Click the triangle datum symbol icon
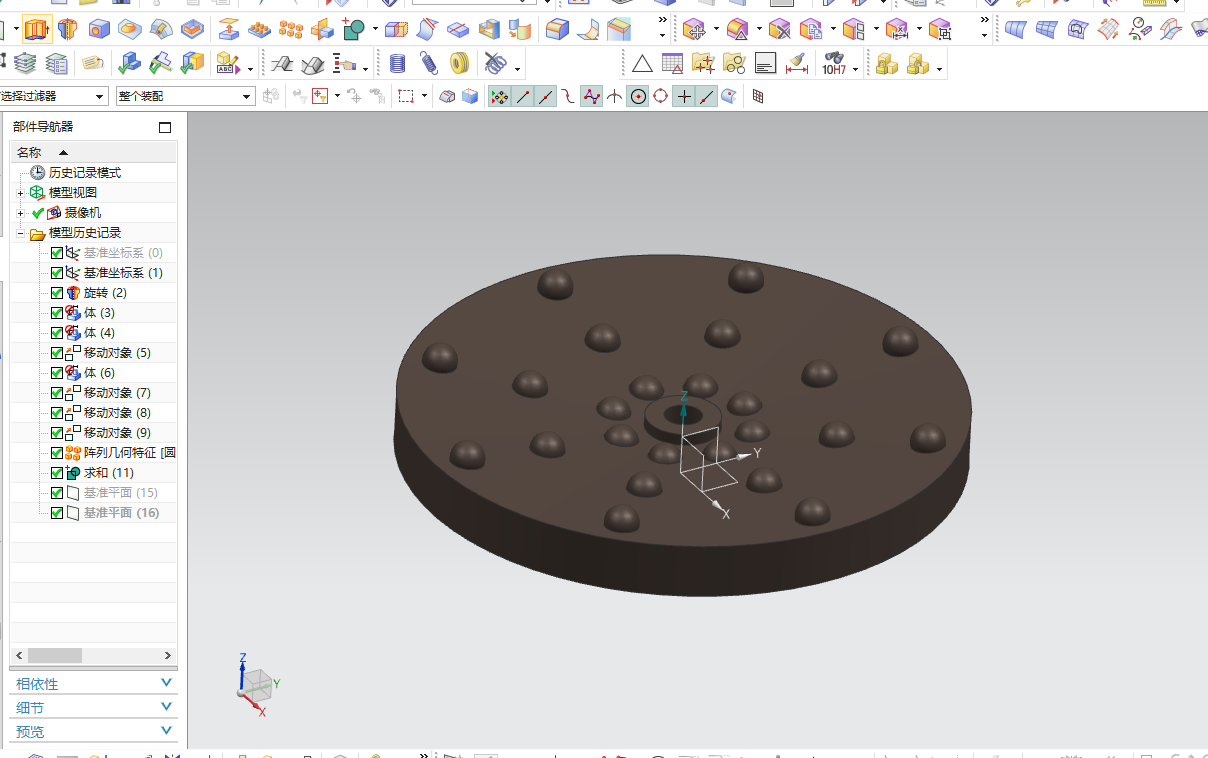The image size is (1208, 758). tap(642, 64)
